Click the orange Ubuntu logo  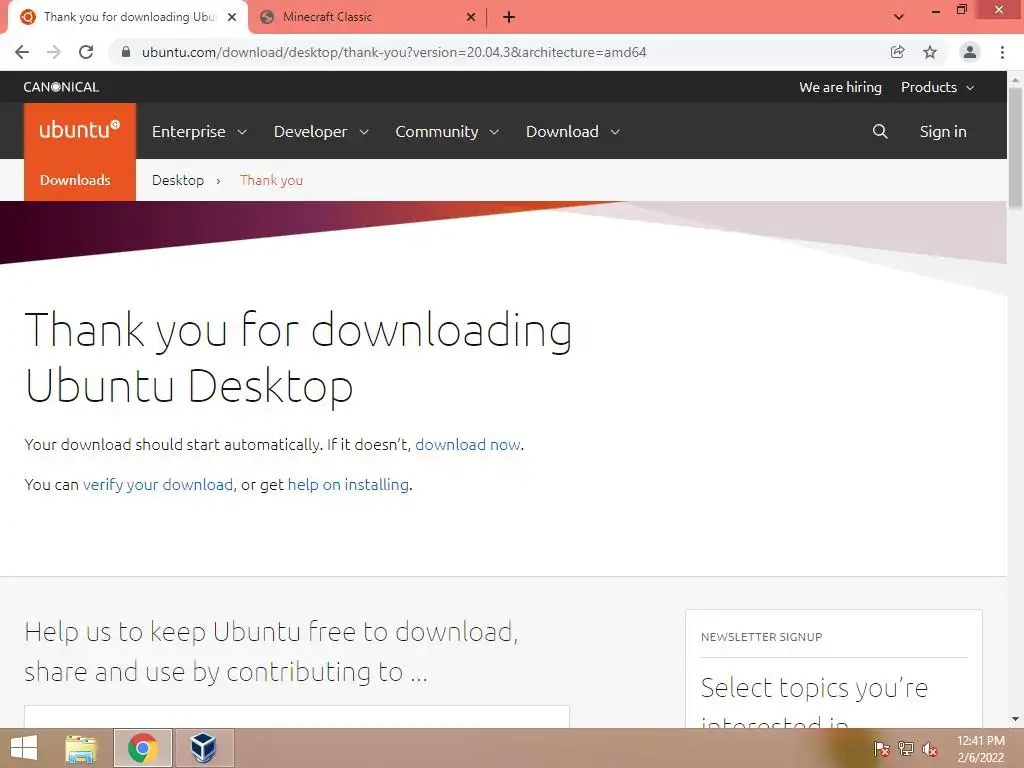pyautogui.click(x=80, y=130)
